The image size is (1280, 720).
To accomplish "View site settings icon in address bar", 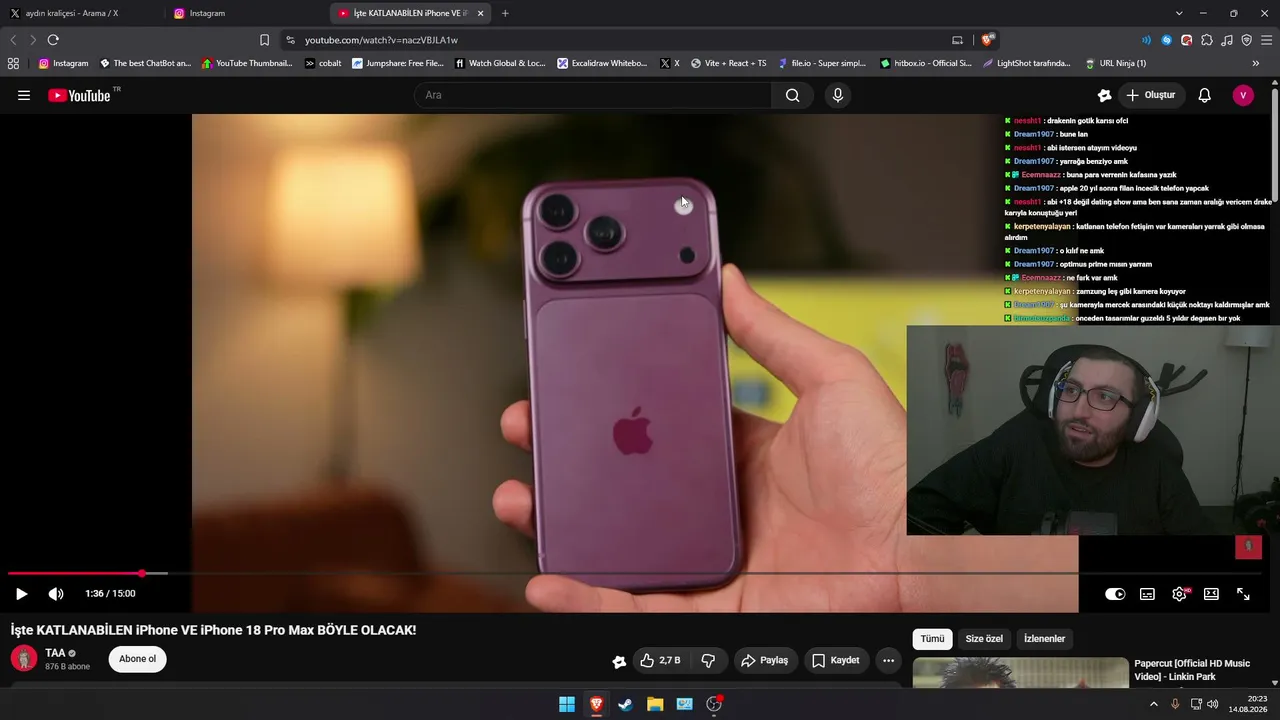I will coord(290,40).
